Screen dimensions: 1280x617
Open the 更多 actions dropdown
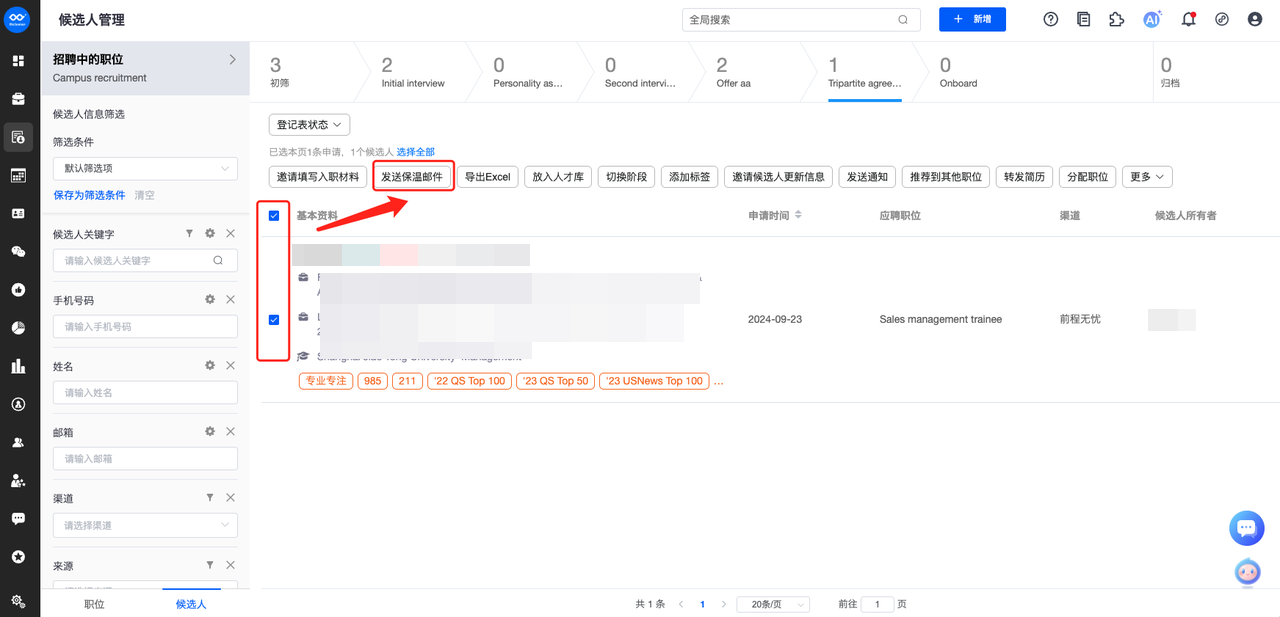1147,177
